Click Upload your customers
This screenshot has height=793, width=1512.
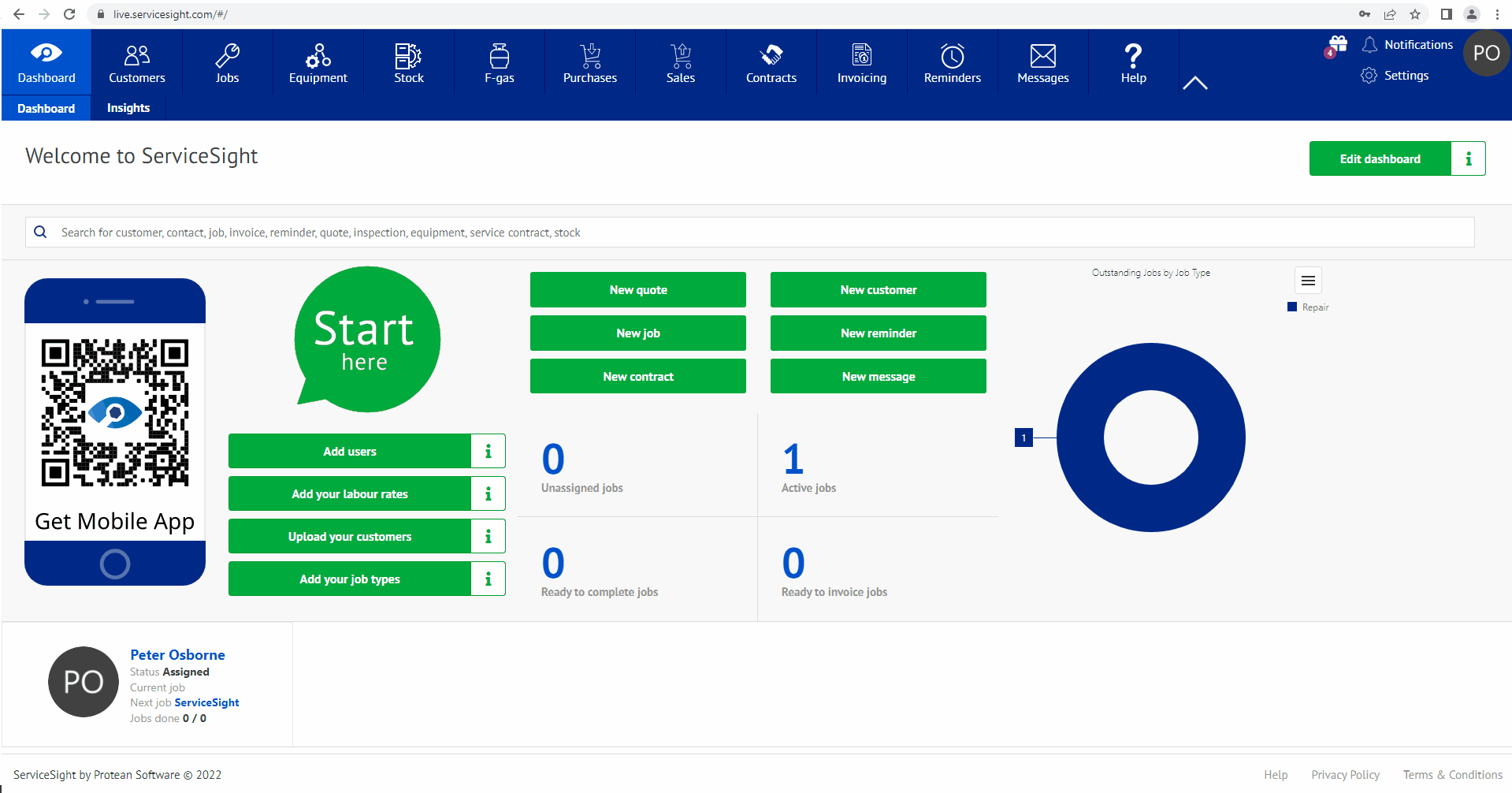coord(350,536)
